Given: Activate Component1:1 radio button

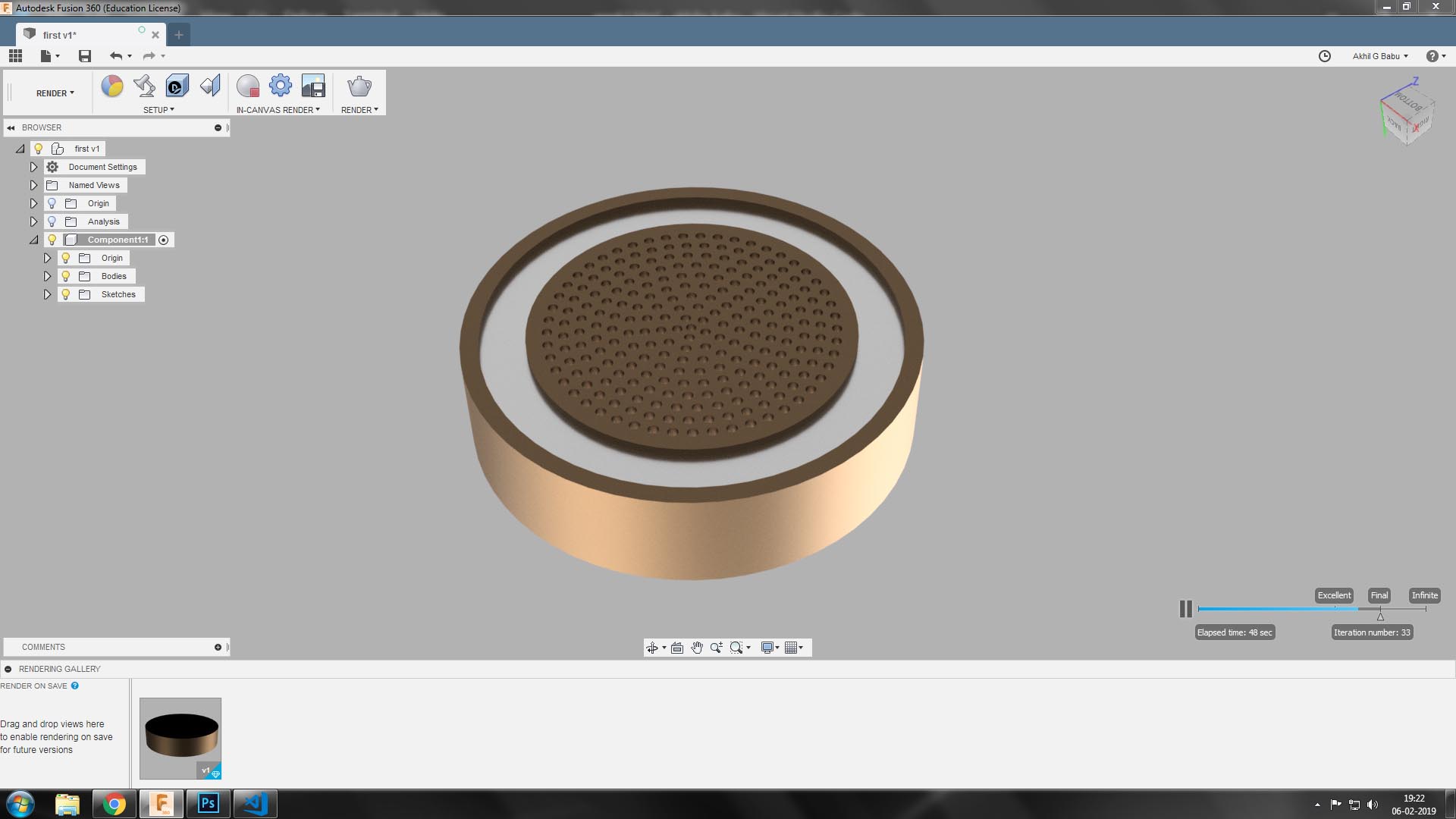Looking at the screenshot, I should (163, 240).
